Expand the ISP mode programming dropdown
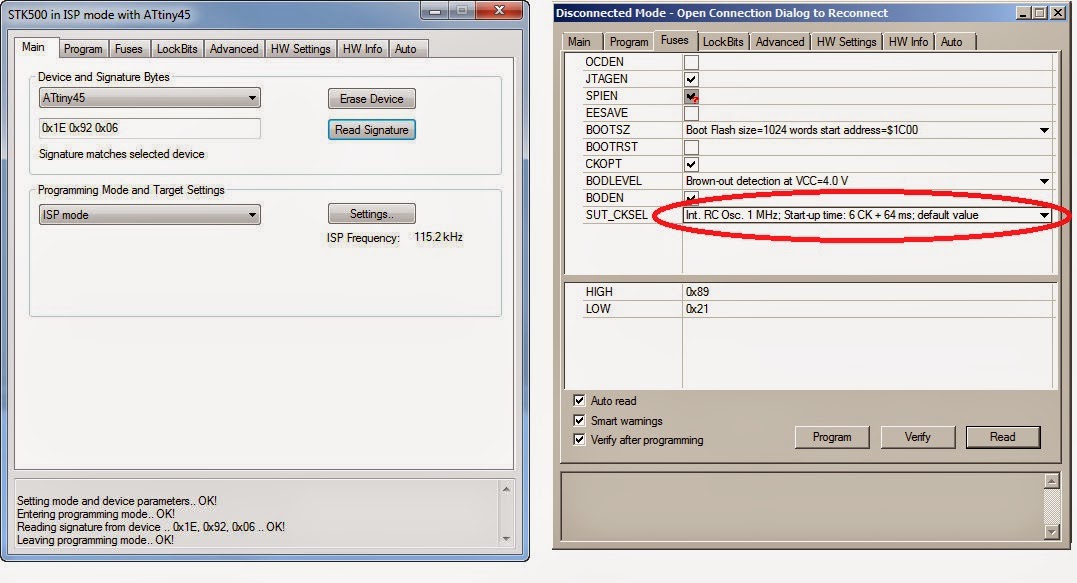 [x=150, y=215]
